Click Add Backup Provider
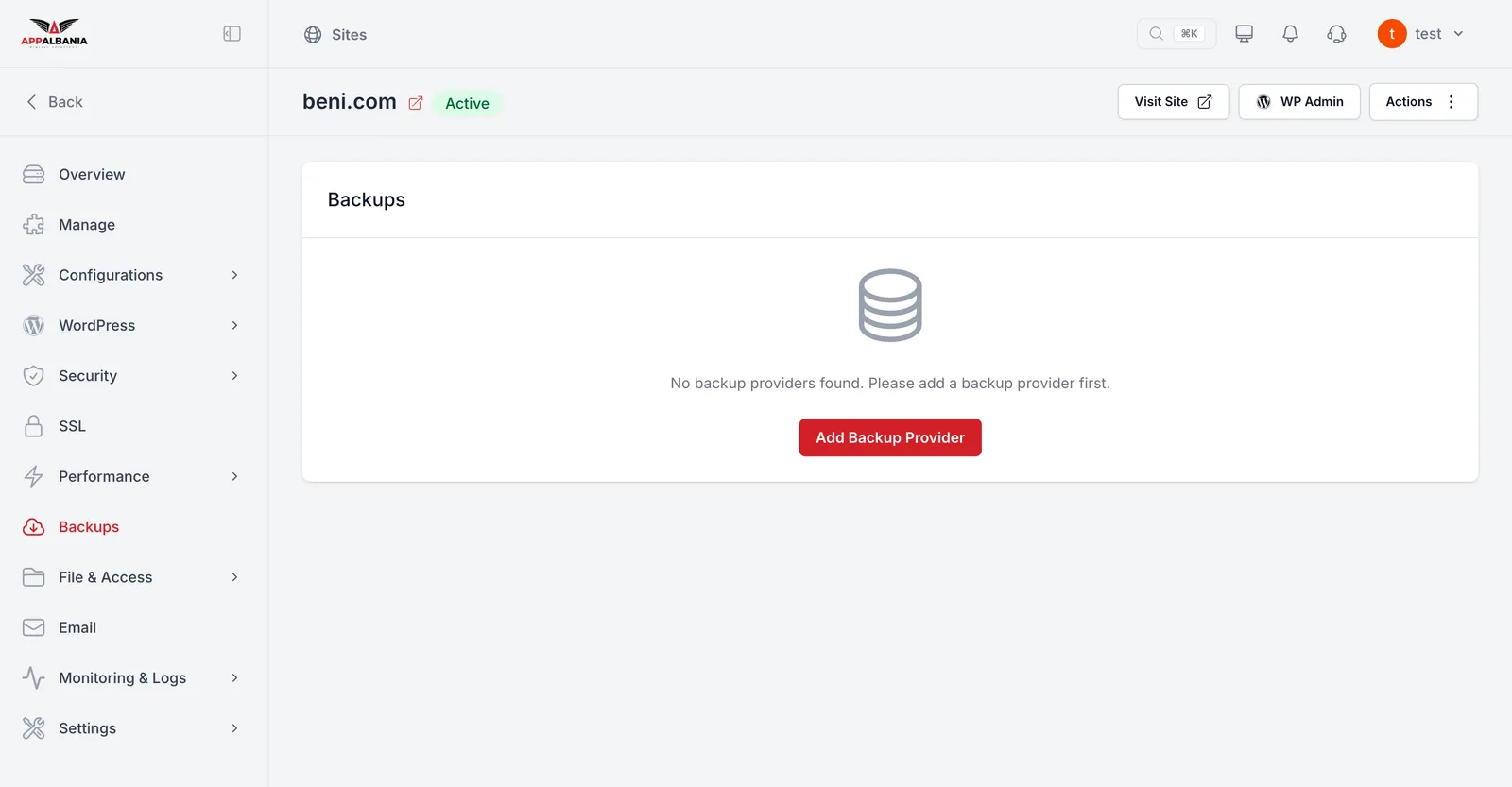This screenshot has height=787, width=1512. pyautogui.click(x=890, y=437)
